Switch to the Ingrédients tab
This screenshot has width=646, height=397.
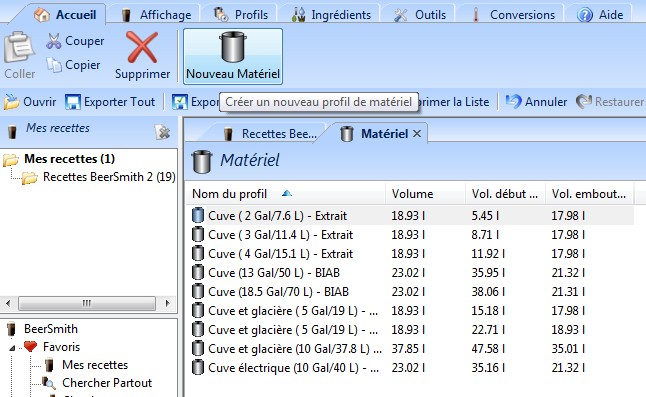tap(331, 15)
